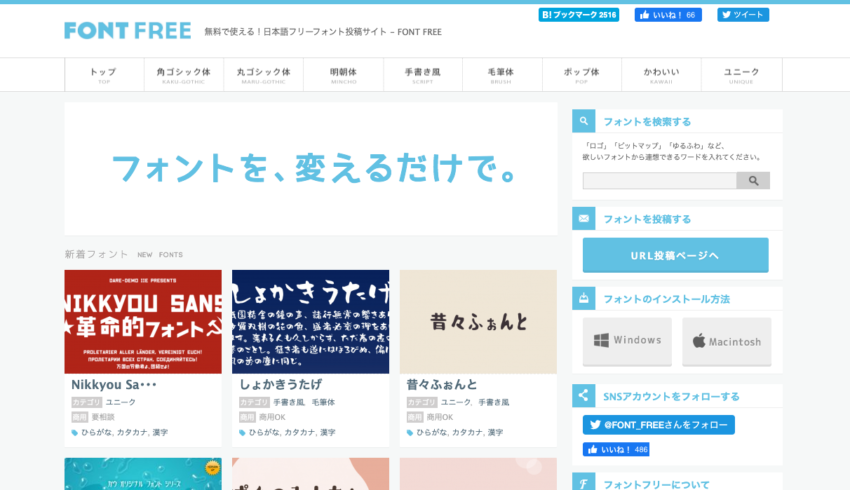
Task: Click the Hatena bookmark button showing 2516
Action: [578, 15]
